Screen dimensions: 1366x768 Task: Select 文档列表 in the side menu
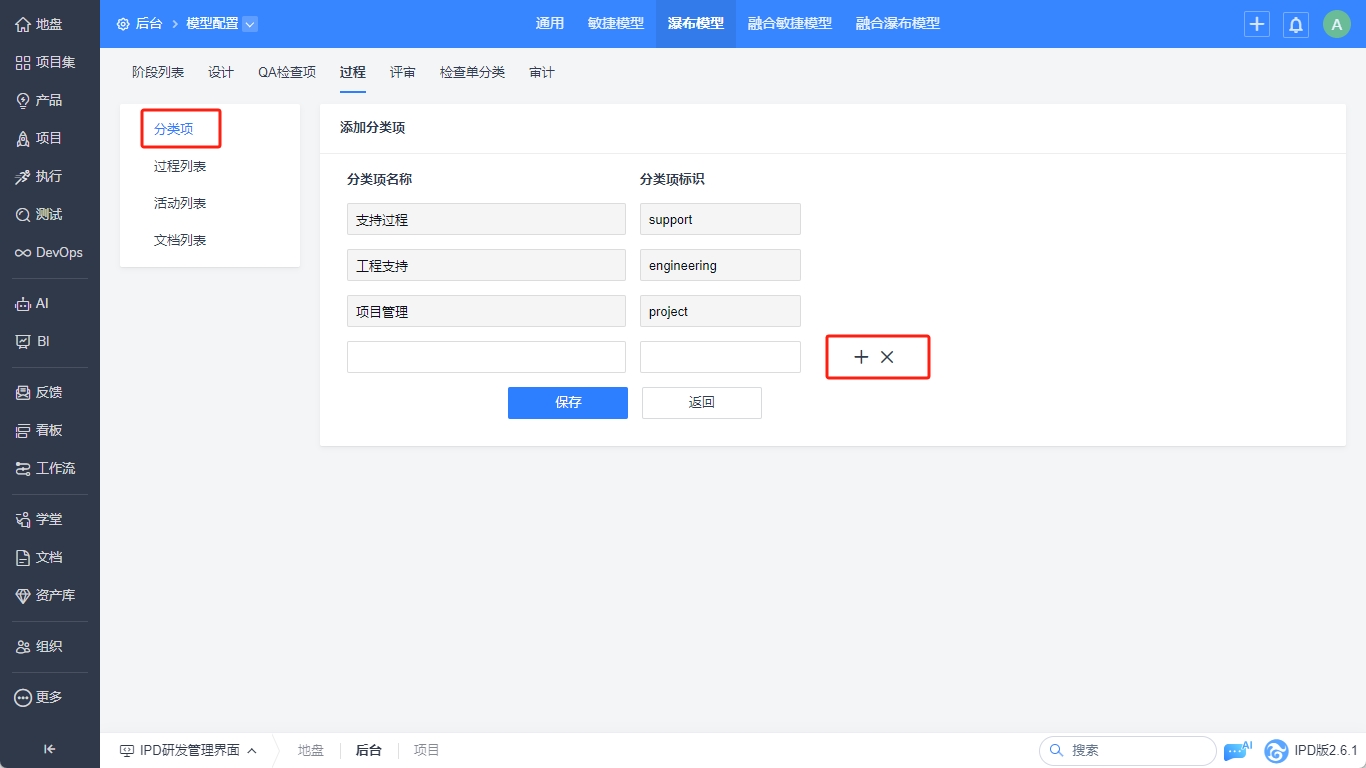coord(180,240)
